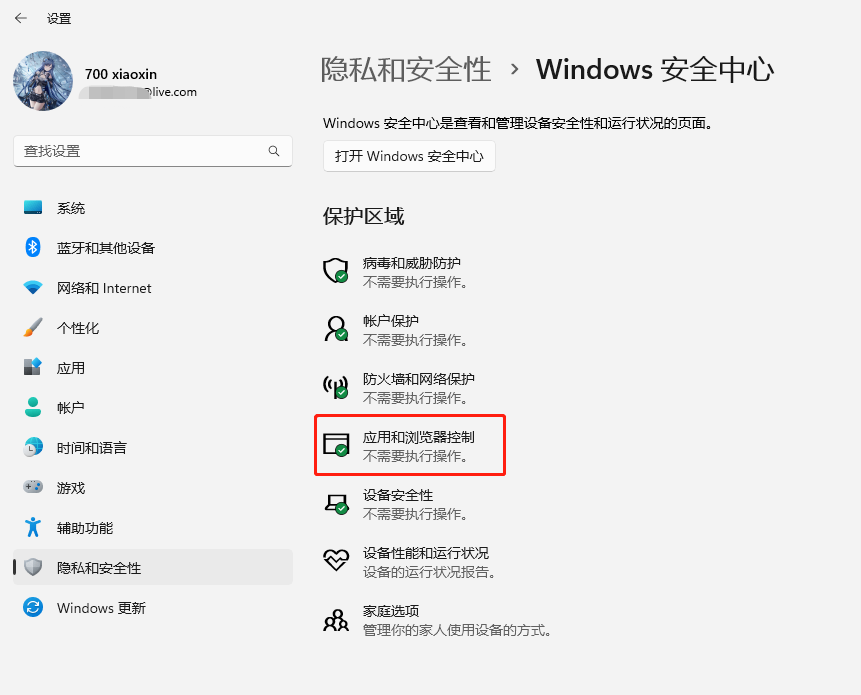The image size is (861, 695).
Task: Select 帐户 text in the sidebar
Action: tap(71, 408)
